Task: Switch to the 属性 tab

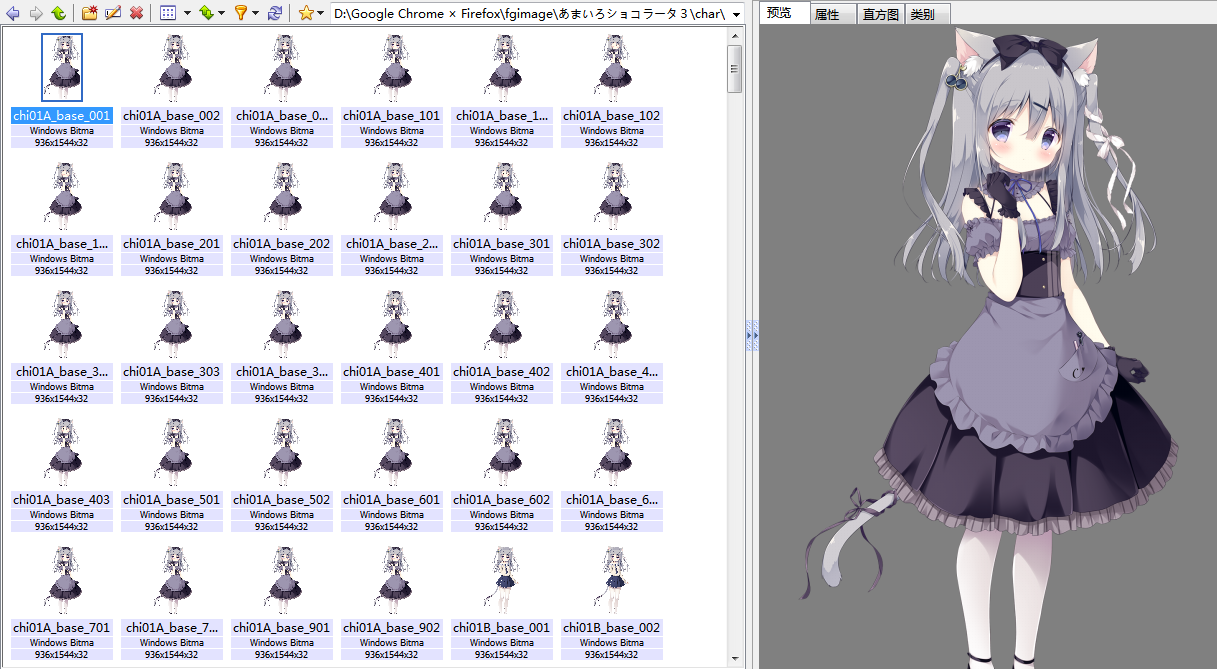Action: click(x=834, y=15)
